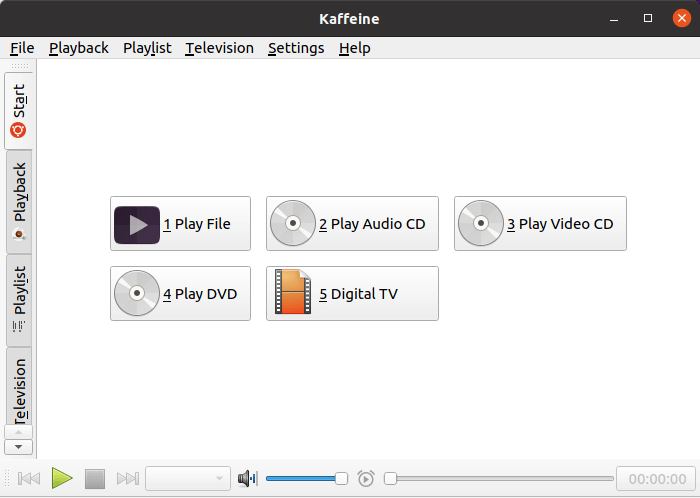The width and height of the screenshot is (700, 498).
Task: Click the toolbar drag handle at bottom left
Action: (7, 478)
